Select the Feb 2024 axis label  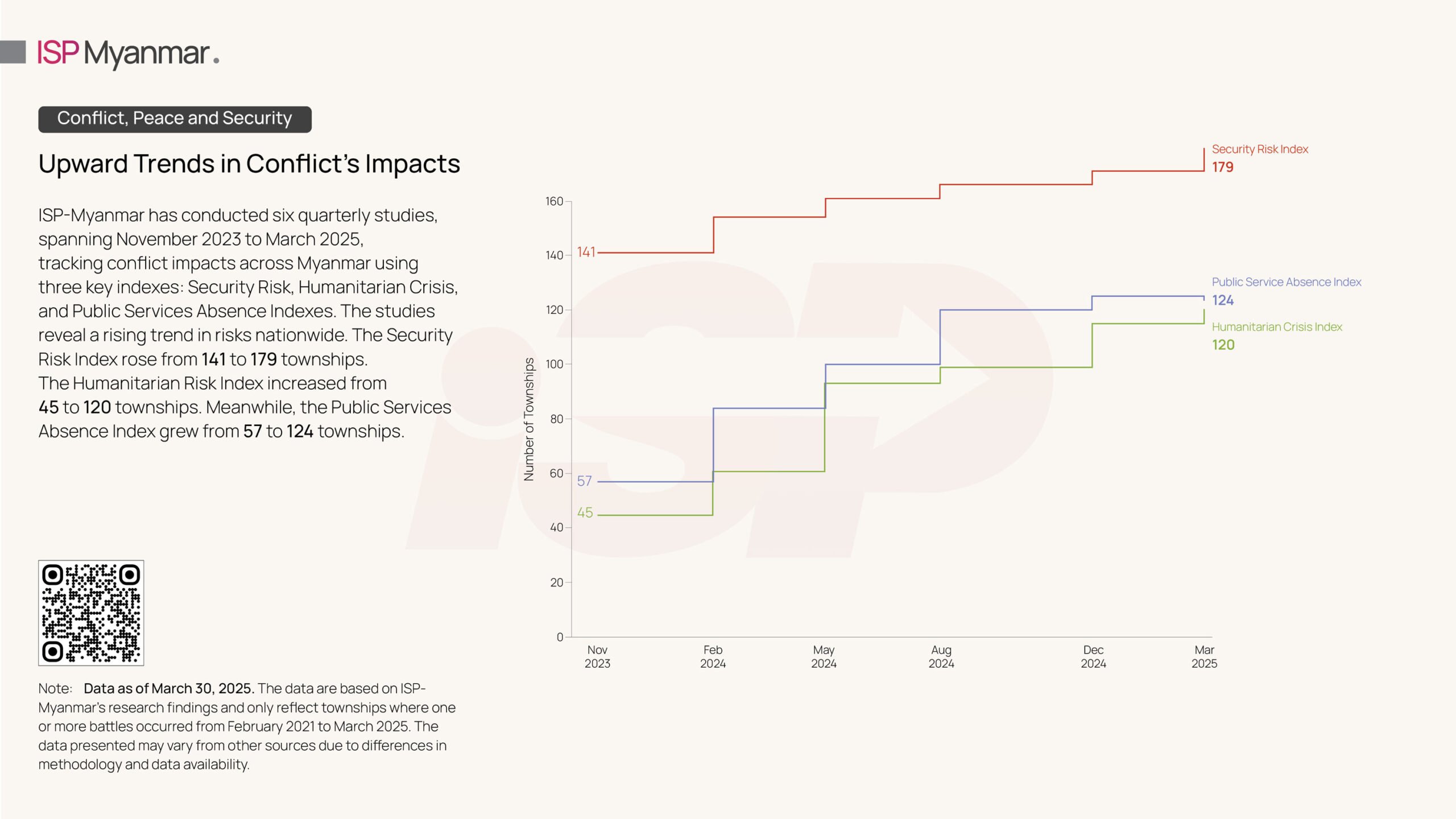pos(713,656)
